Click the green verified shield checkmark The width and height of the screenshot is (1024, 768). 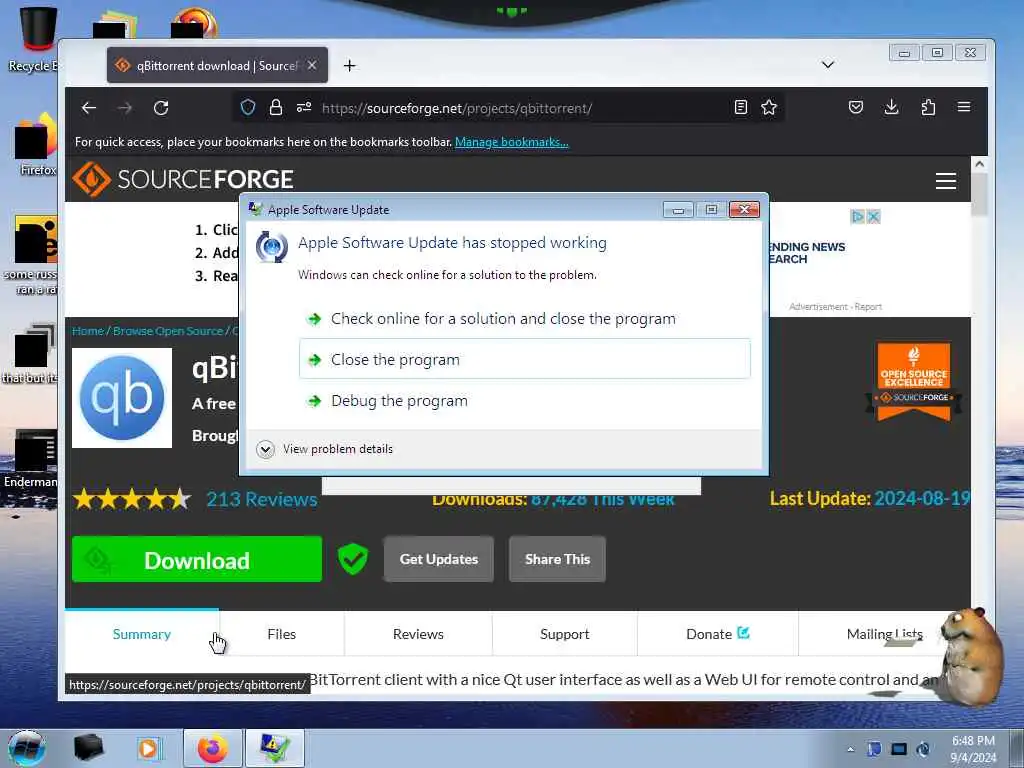coord(353,559)
